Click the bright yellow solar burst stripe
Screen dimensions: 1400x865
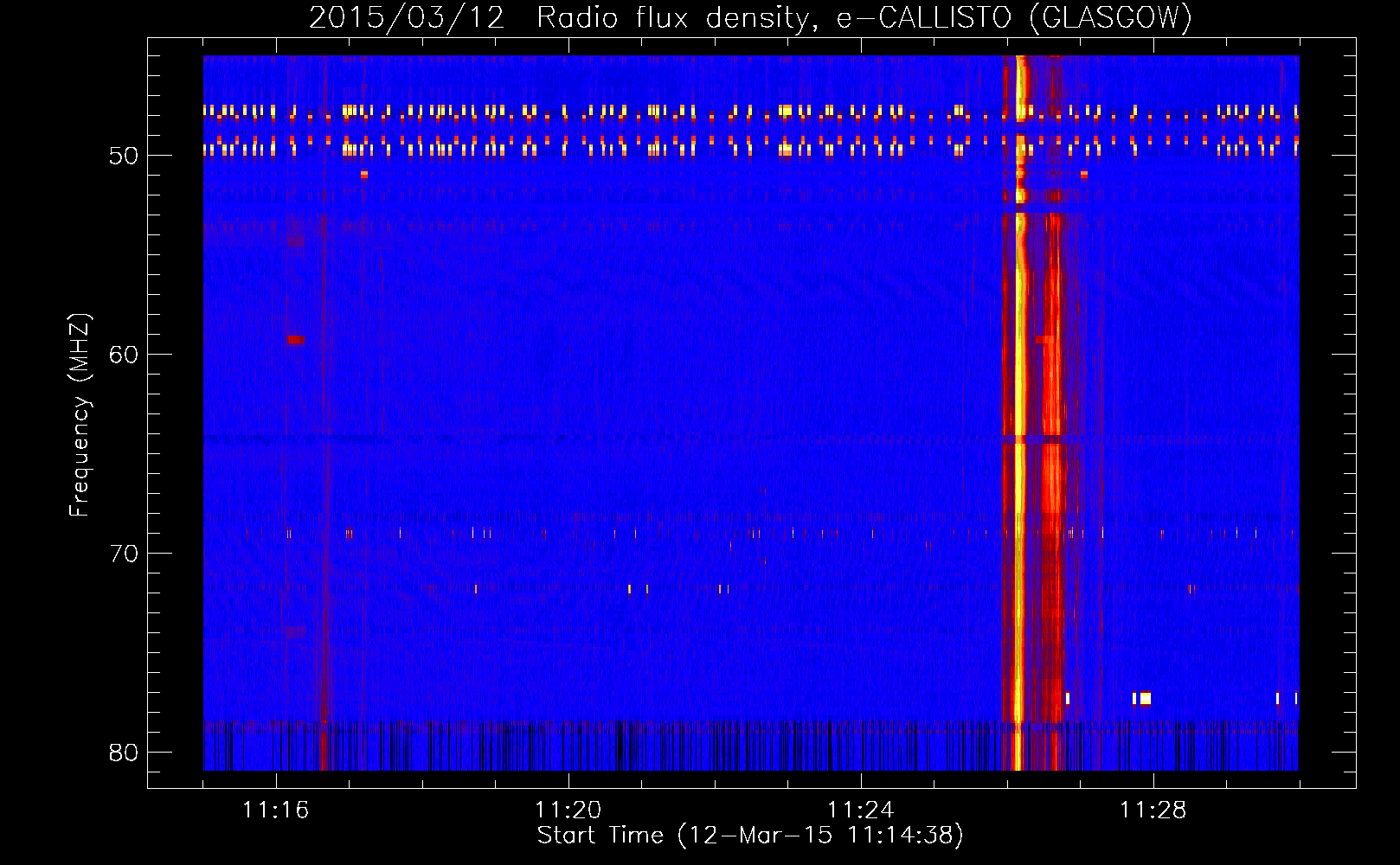click(x=1019, y=413)
